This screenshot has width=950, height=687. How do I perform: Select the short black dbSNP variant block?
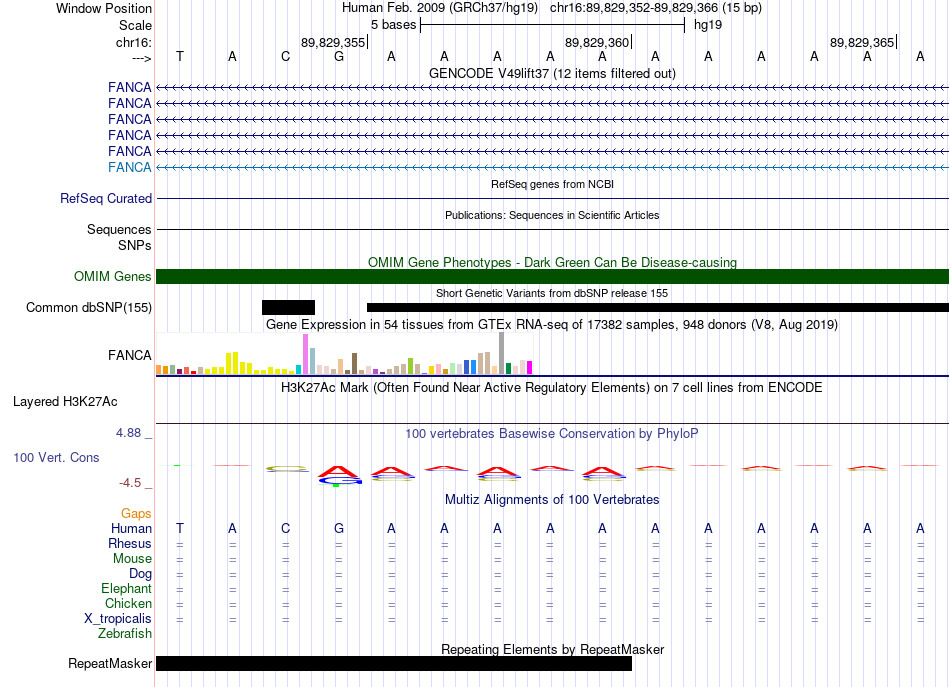tap(288, 307)
